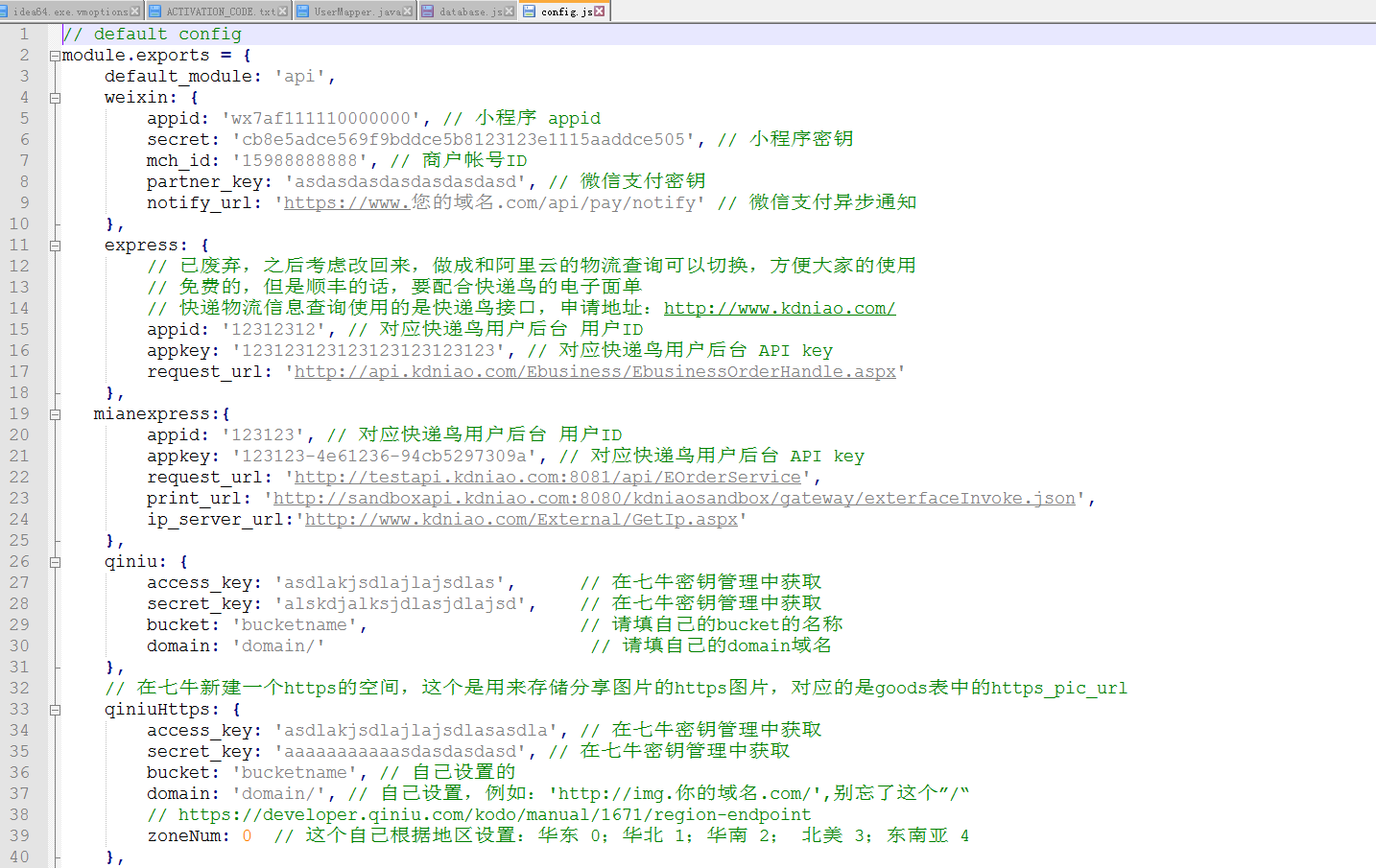Image resolution: width=1376 pixels, height=868 pixels.
Task: Click the purple disk icon on database.js tab
Action: tap(427, 12)
